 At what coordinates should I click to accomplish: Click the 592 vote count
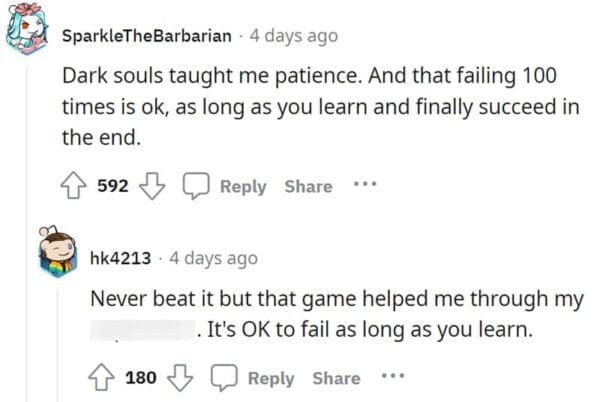click(111, 187)
